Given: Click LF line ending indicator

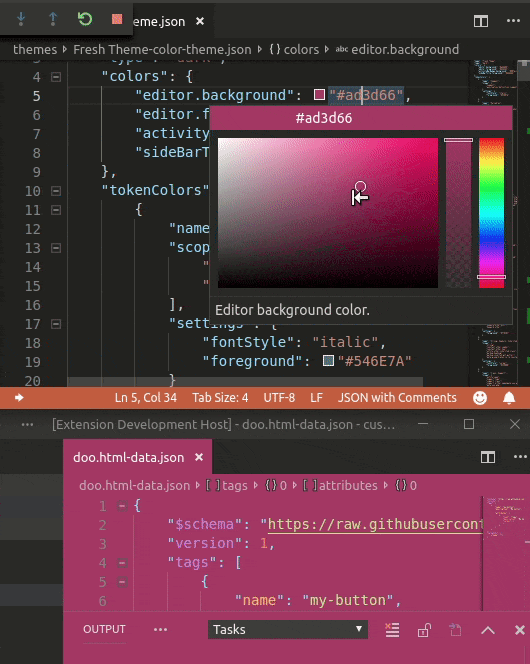Looking at the screenshot, I should tap(316, 398).
